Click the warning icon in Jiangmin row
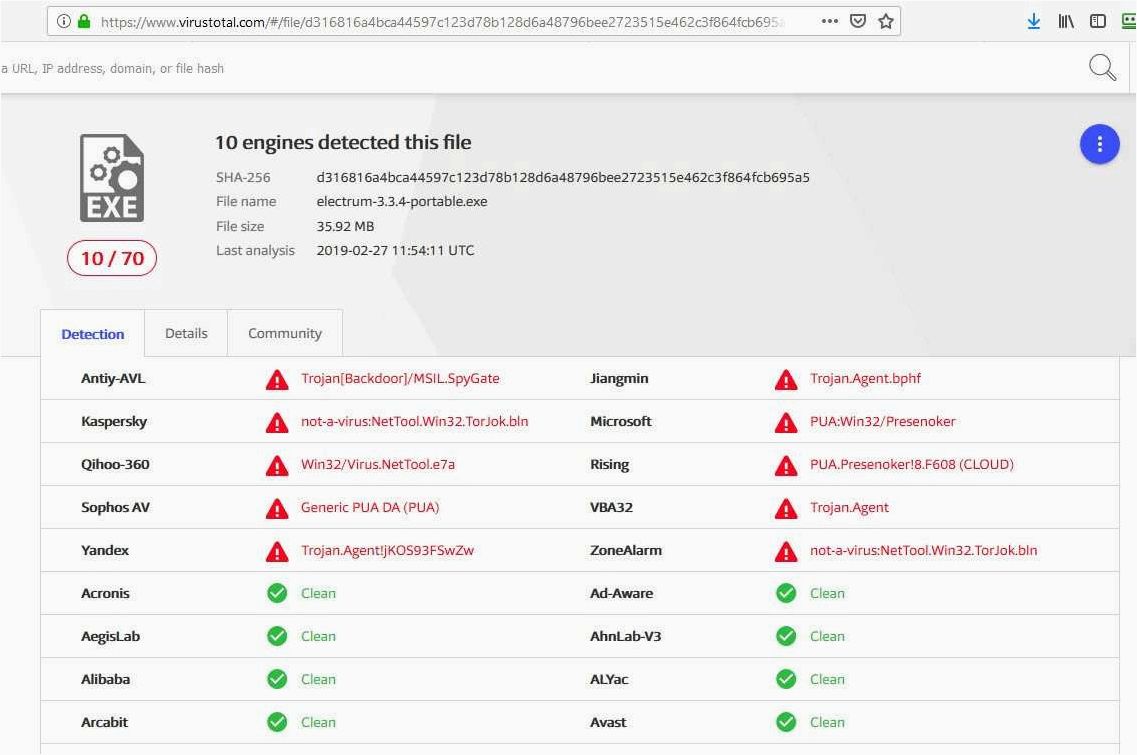This screenshot has width=1137, height=755. click(x=786, y=379)
